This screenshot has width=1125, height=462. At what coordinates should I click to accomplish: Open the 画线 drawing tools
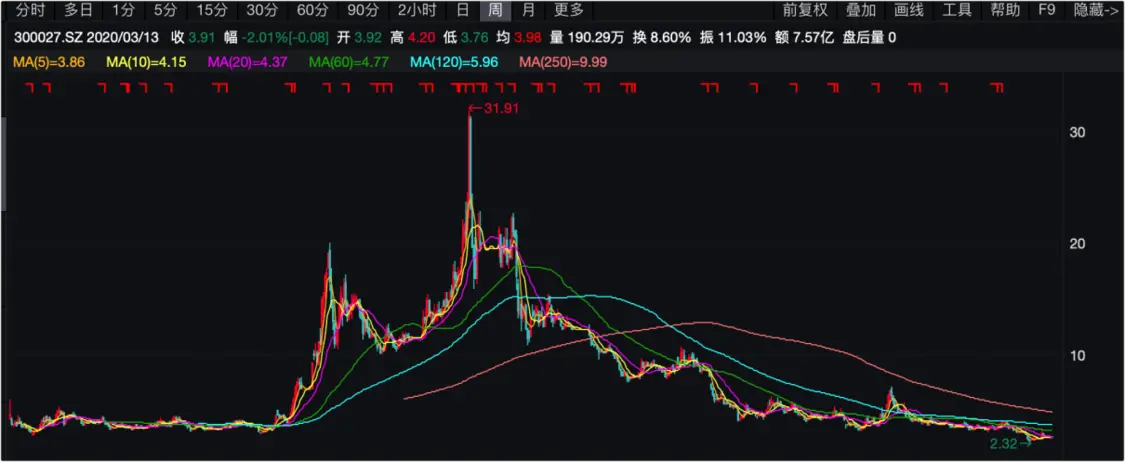pyautogui.click(x=909, y=10)
